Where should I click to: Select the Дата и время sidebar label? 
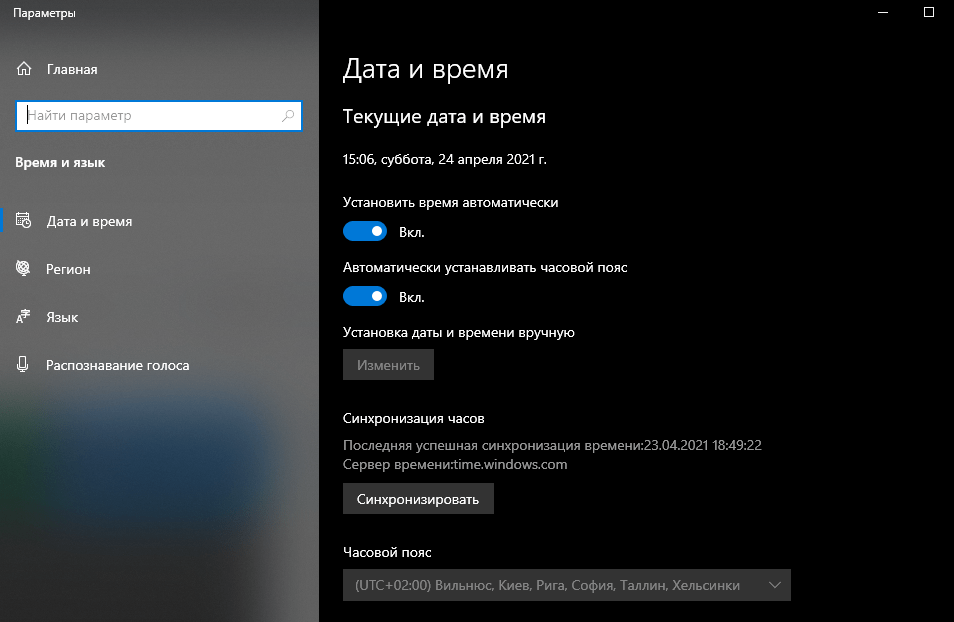click(x=89, y=221)
